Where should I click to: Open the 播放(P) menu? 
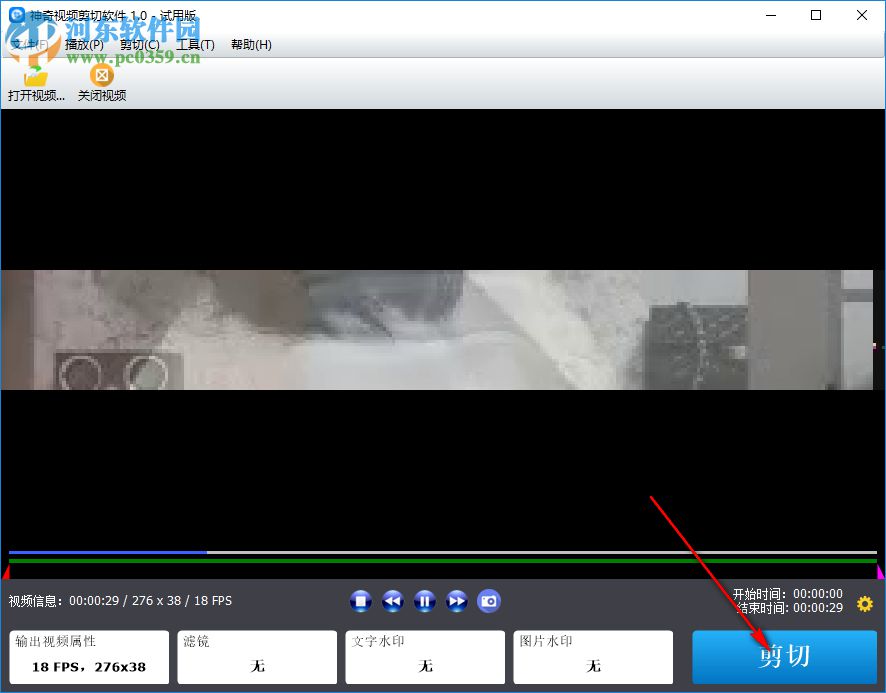click(x=84, y=45)
